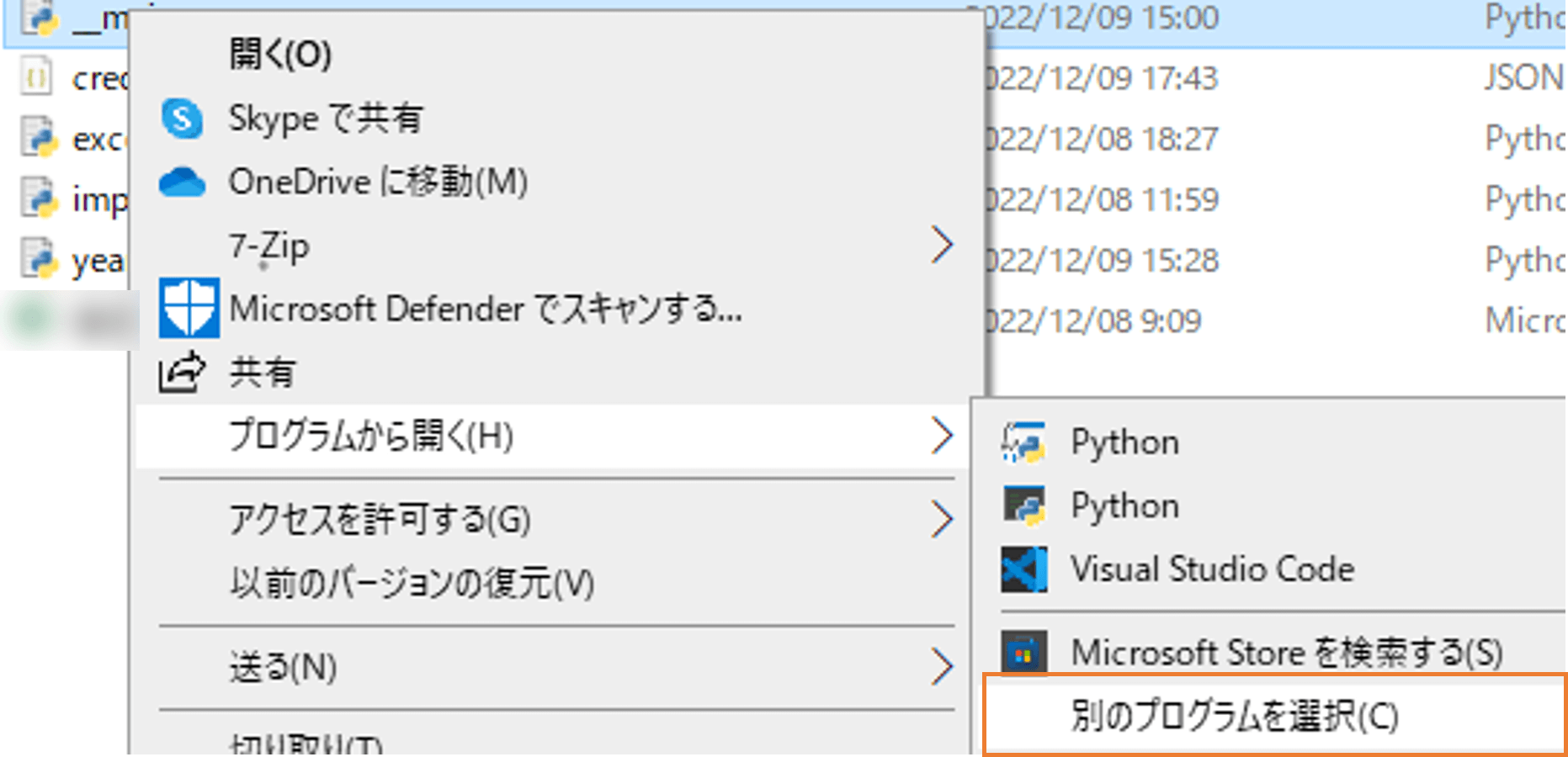Expand the プログラムから開く(H) submenu arrow
The image size is (1568, 757).
click(942, 437)
